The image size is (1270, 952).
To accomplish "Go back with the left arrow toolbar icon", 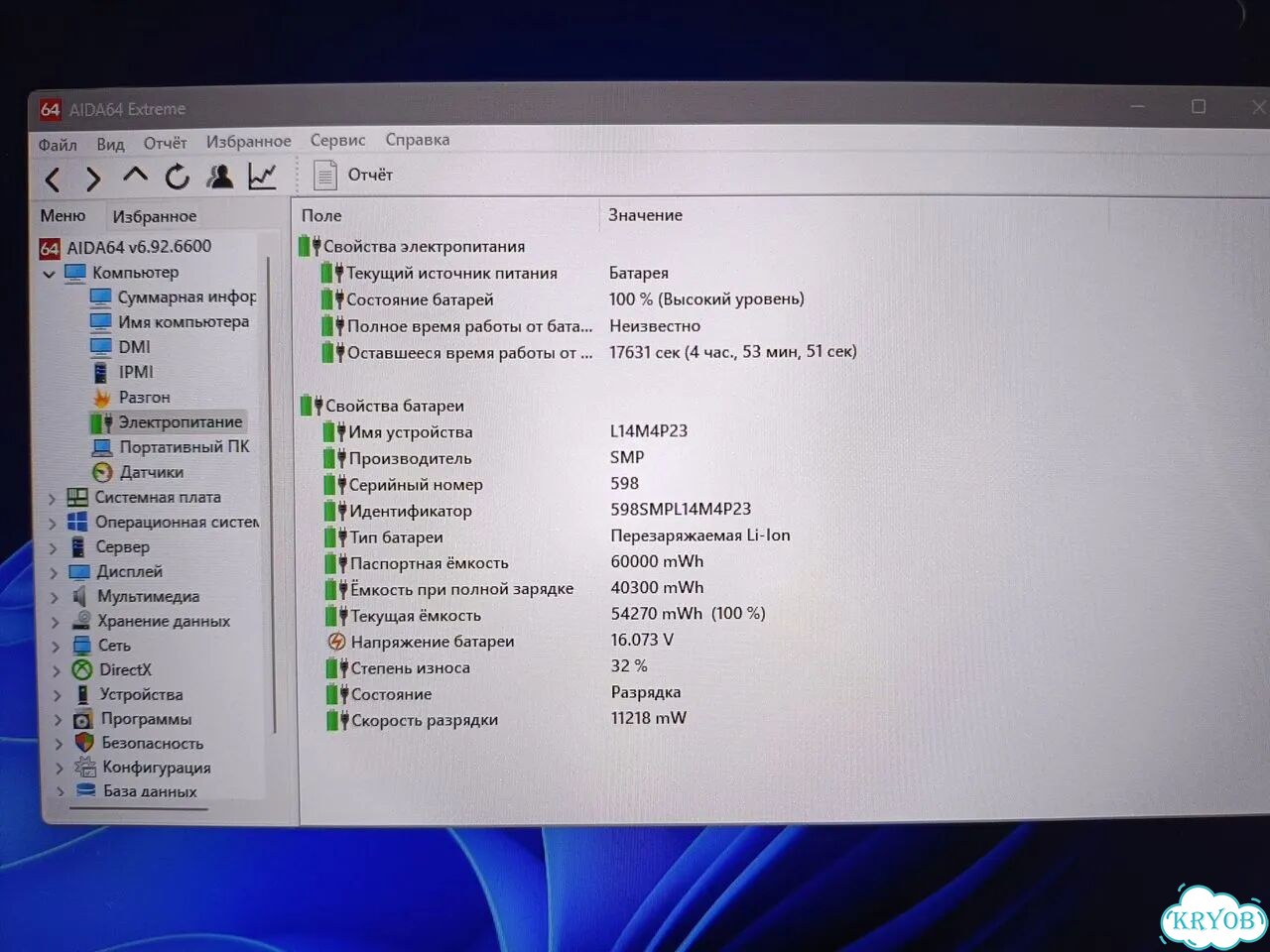I will 54,179.
